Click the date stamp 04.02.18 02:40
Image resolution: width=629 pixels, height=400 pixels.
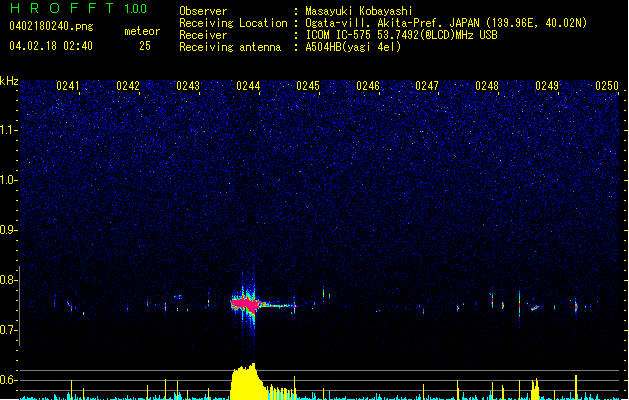coord(51,46)
